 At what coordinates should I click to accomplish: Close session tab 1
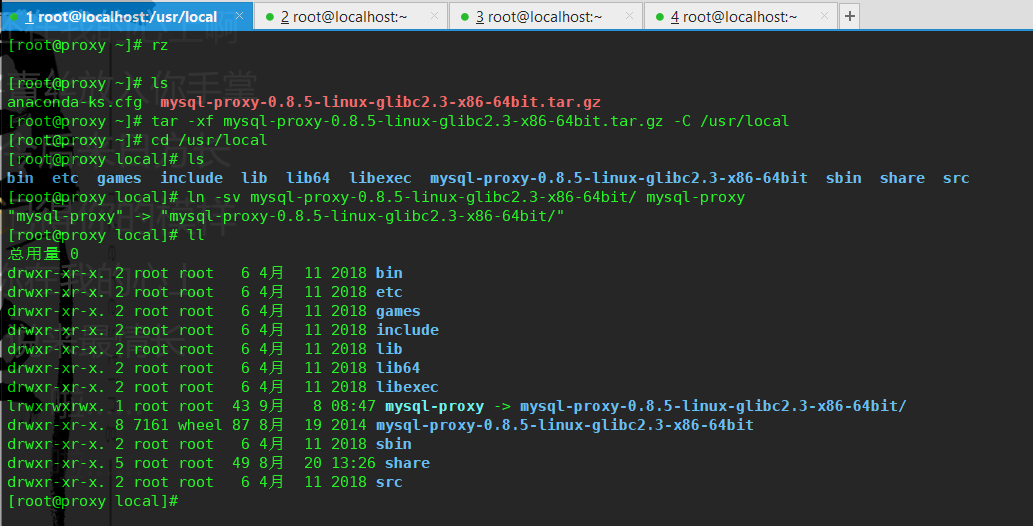click(x=239, y=16)
